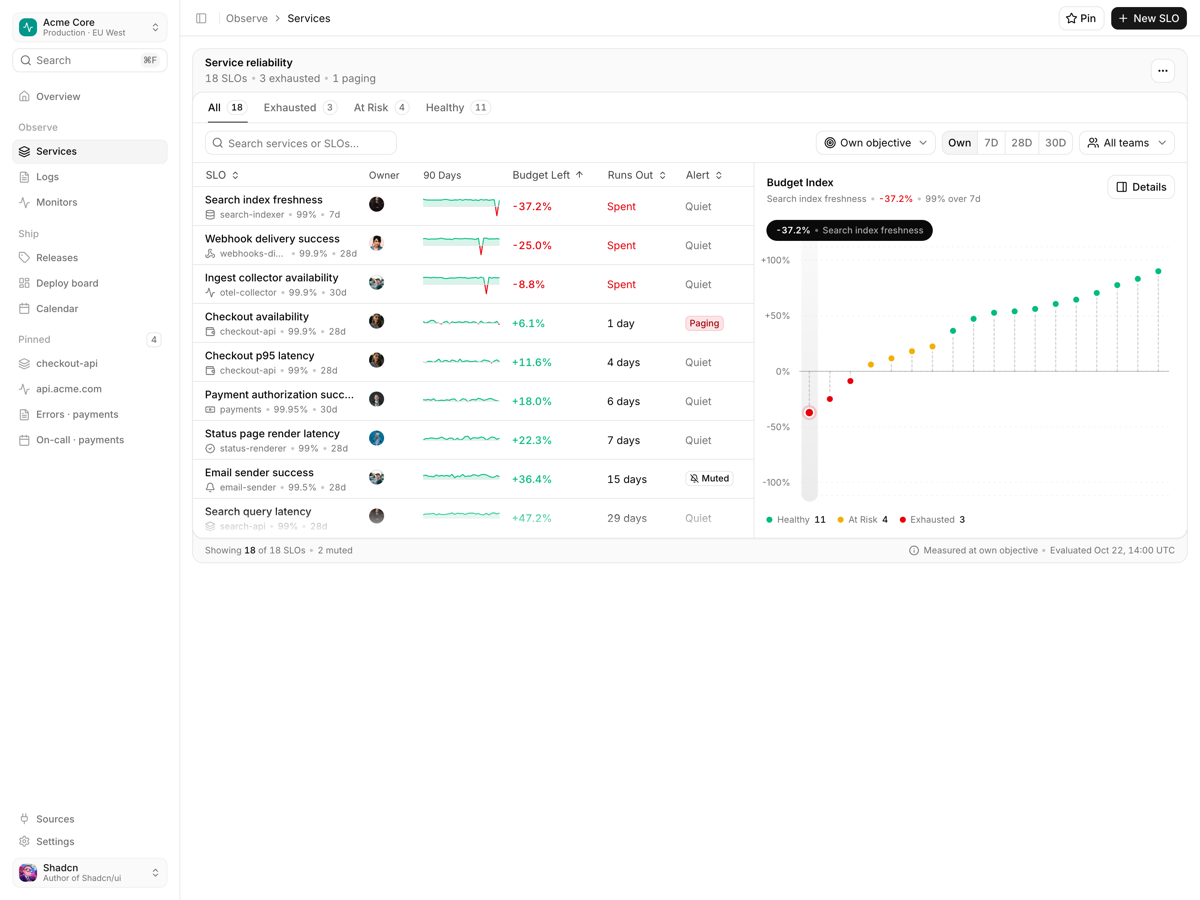Click the Settings gear icon

point(25,842)
